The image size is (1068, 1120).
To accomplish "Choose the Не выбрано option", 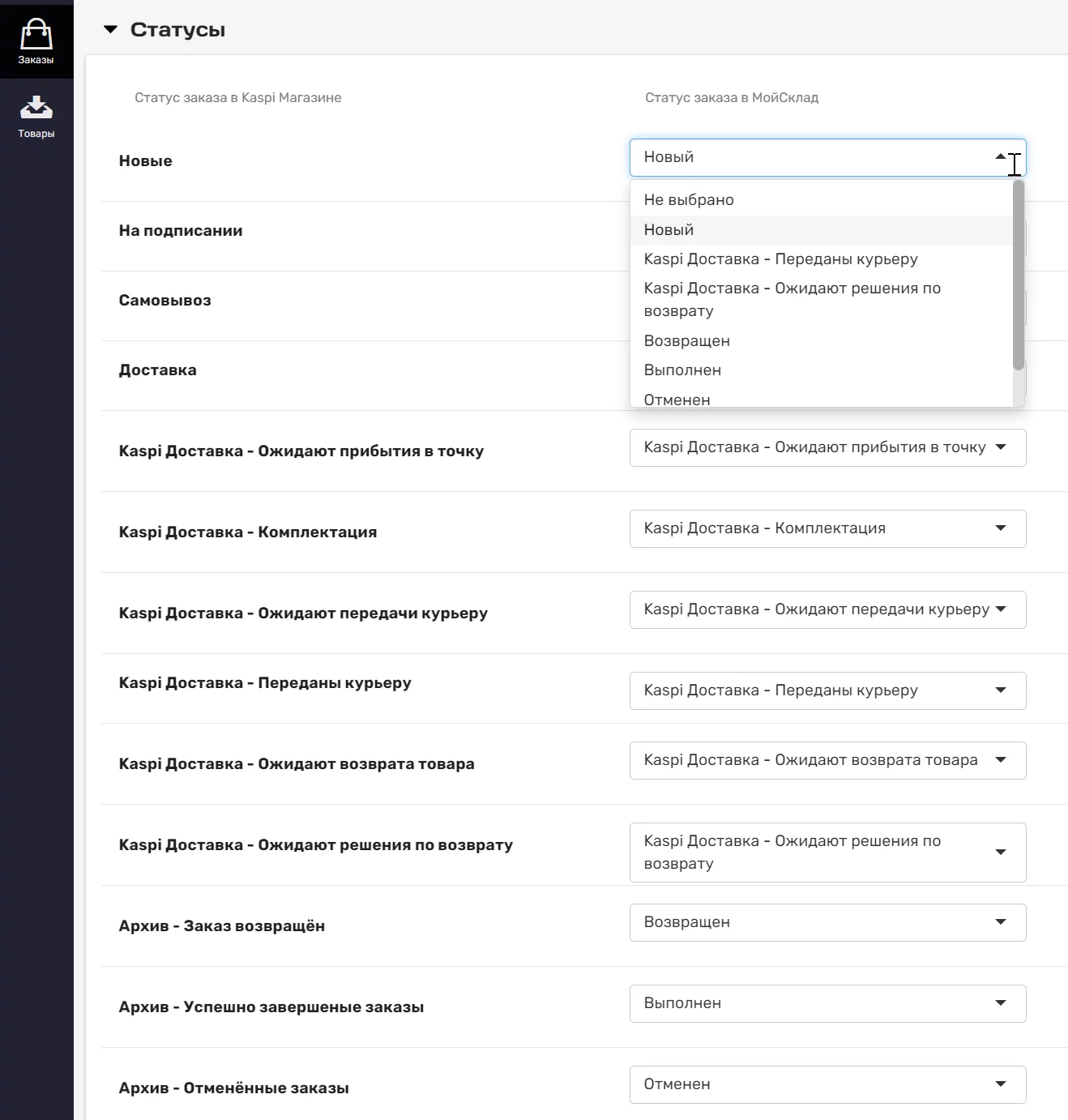I will pos(821,200).
